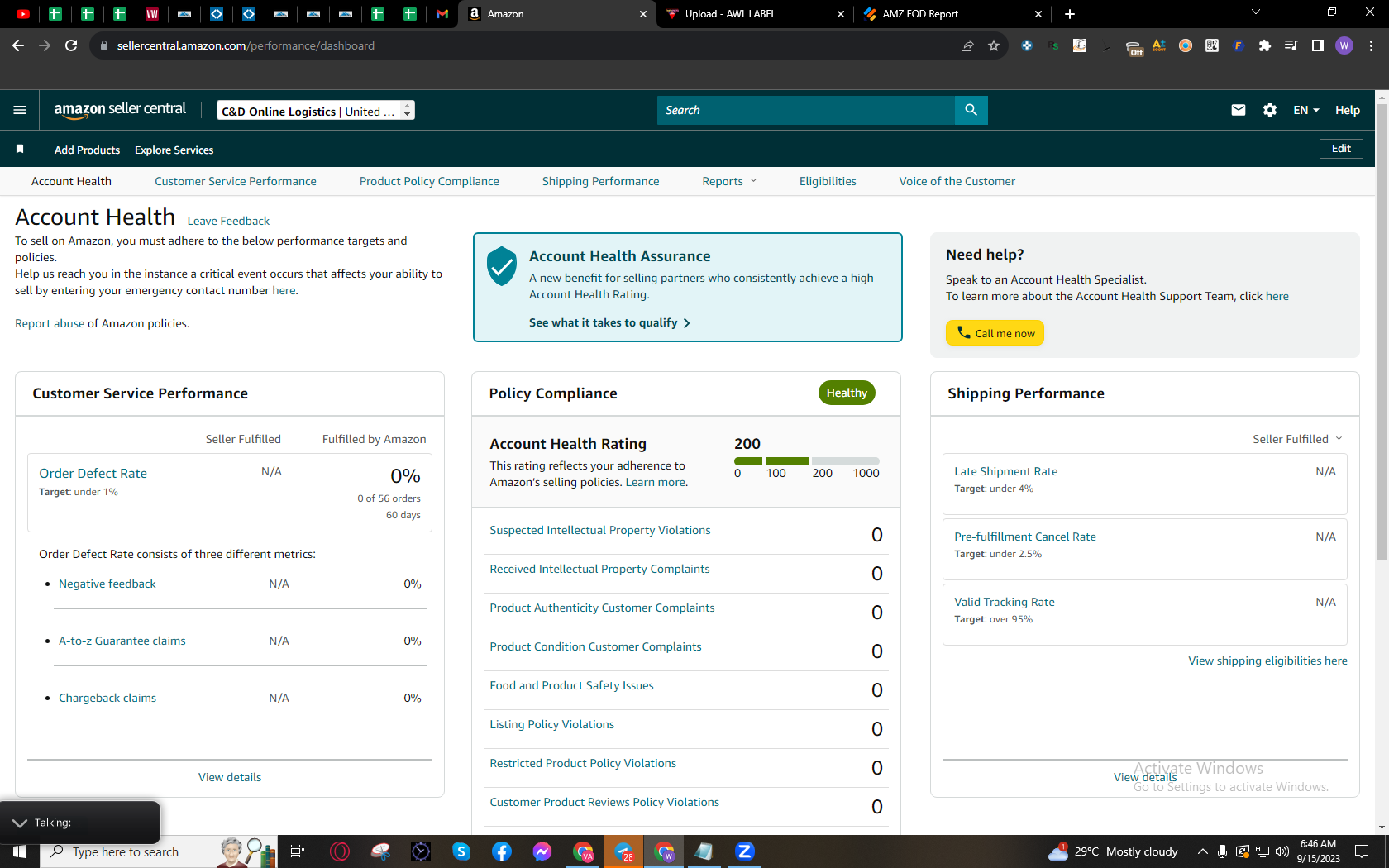Collapse the Talking panel chevron

pos(20,823)
